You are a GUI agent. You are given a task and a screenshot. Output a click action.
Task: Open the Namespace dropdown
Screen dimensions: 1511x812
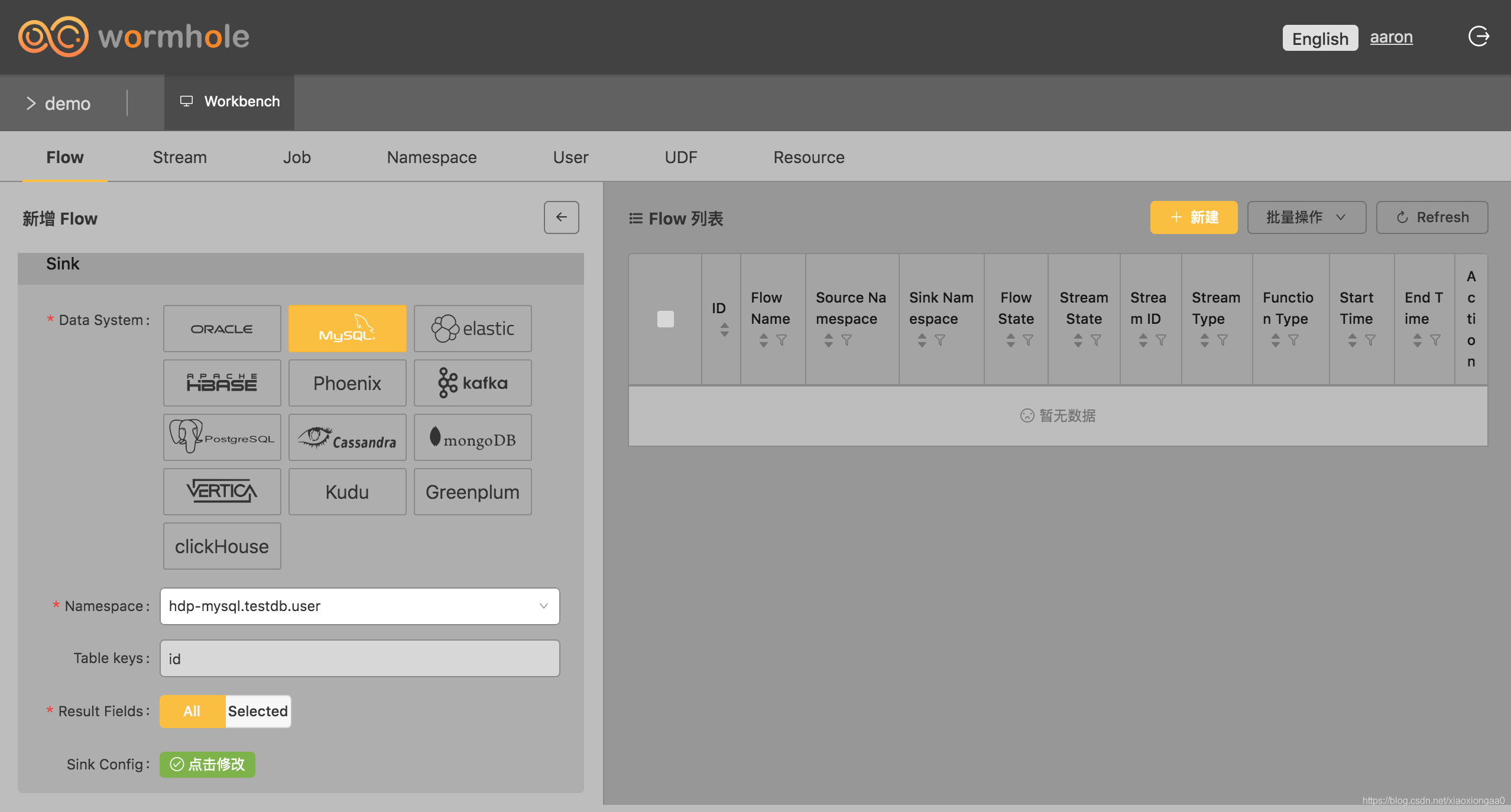tap(359, 606)
